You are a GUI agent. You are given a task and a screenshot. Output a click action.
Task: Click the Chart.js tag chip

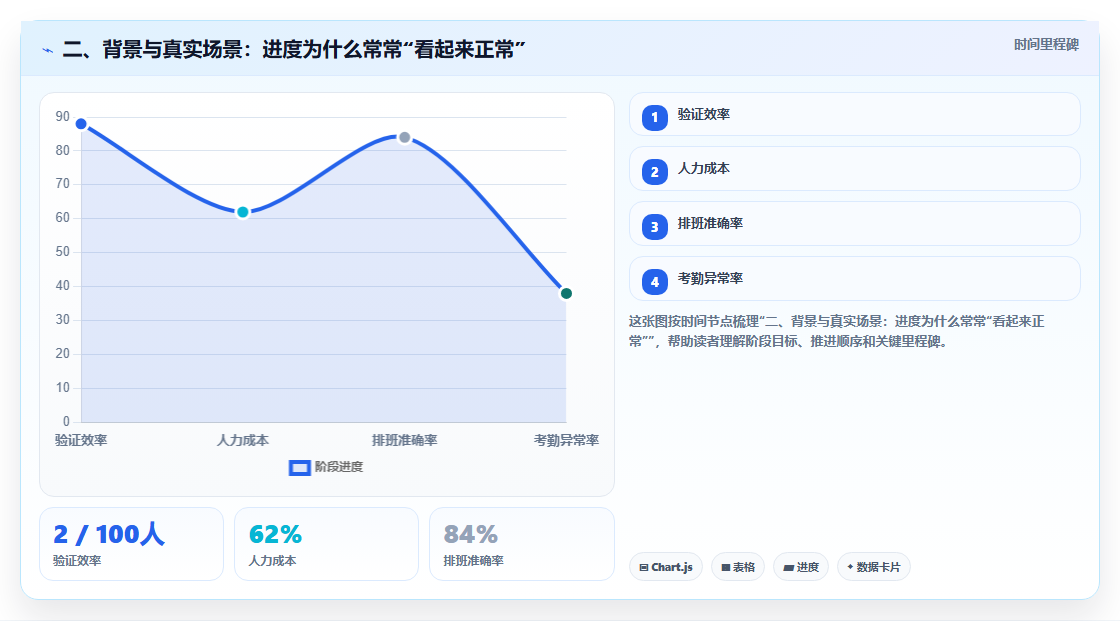tap(666, 567)
